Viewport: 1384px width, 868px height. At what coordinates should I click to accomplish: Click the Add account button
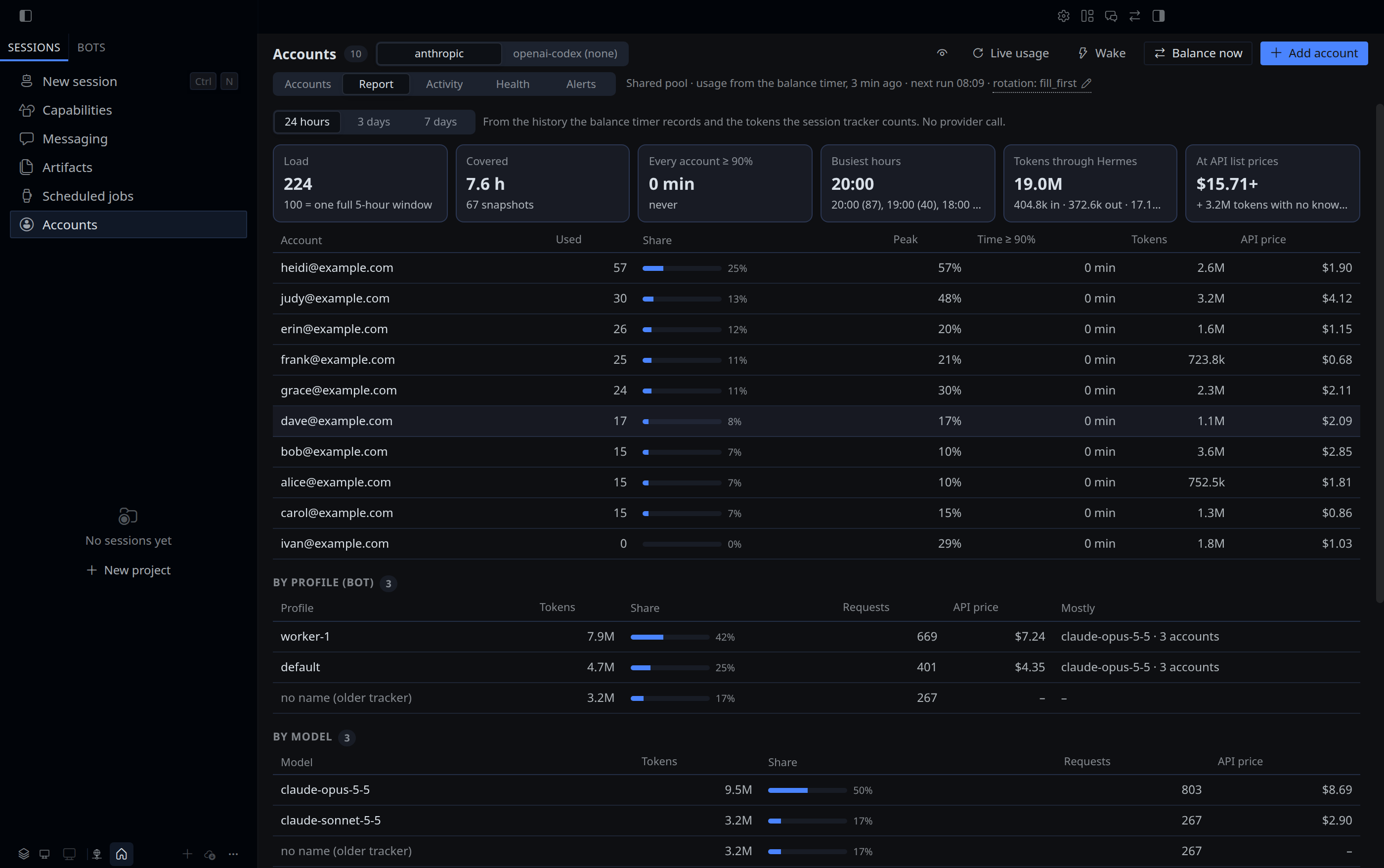[1314, 53]
